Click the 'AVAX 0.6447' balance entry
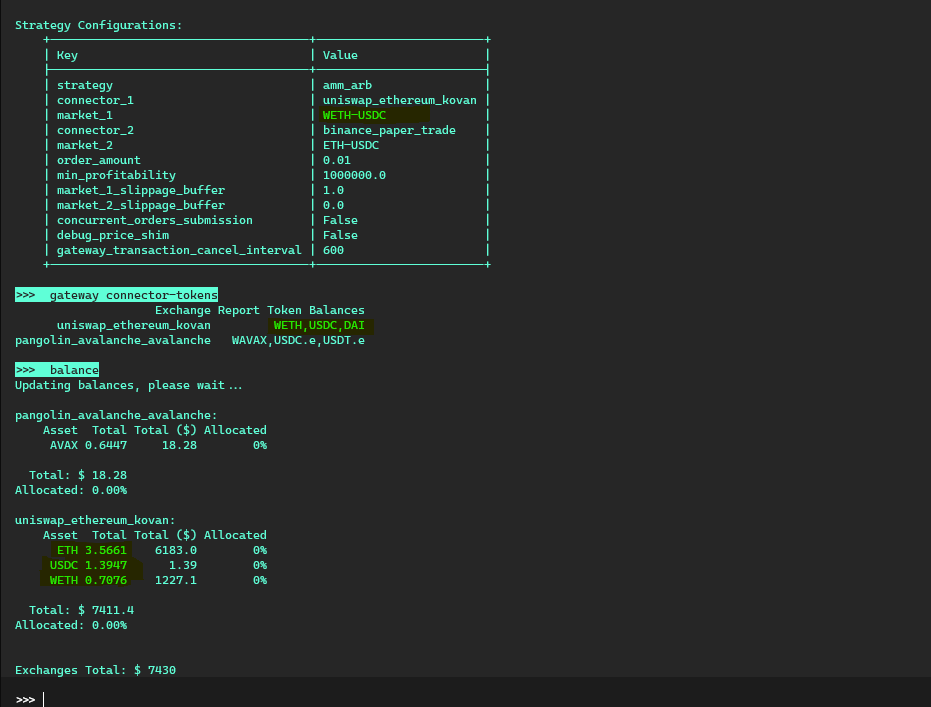931x707 pixels. 88,445
